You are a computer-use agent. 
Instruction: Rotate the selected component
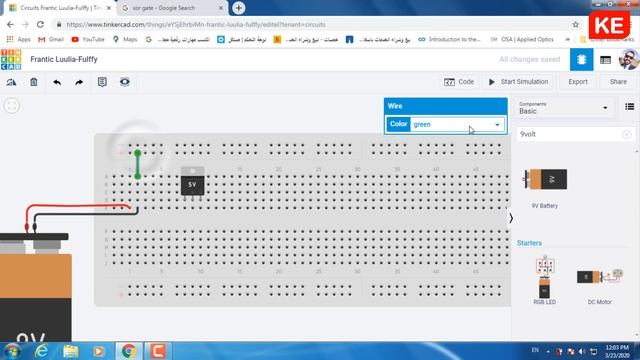click(x=11, y=82)
